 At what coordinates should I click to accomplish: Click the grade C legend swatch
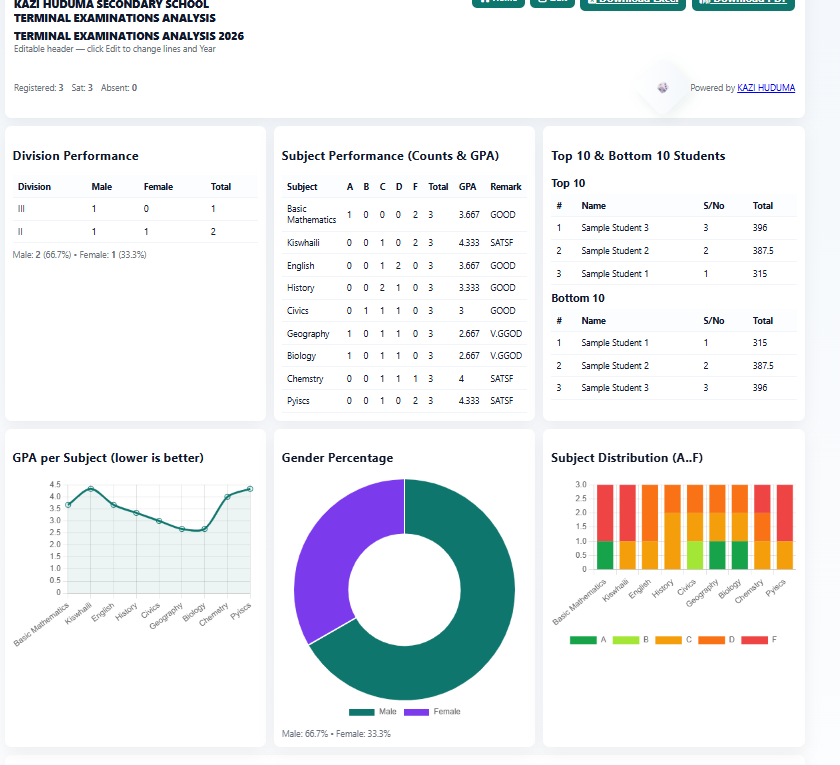[669, 640]
